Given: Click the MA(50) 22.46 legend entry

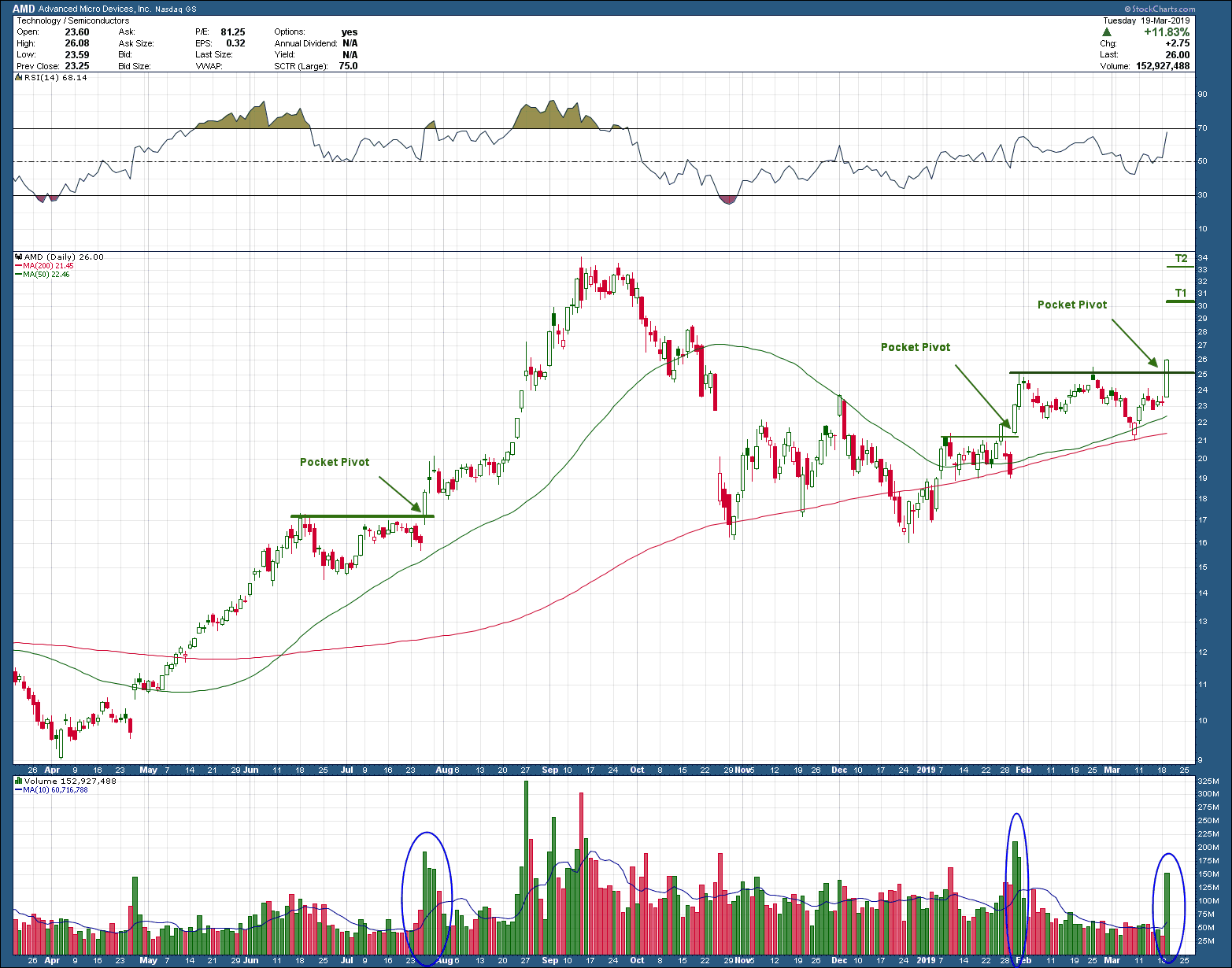Looking at the screenshot, I should [43, 275].
